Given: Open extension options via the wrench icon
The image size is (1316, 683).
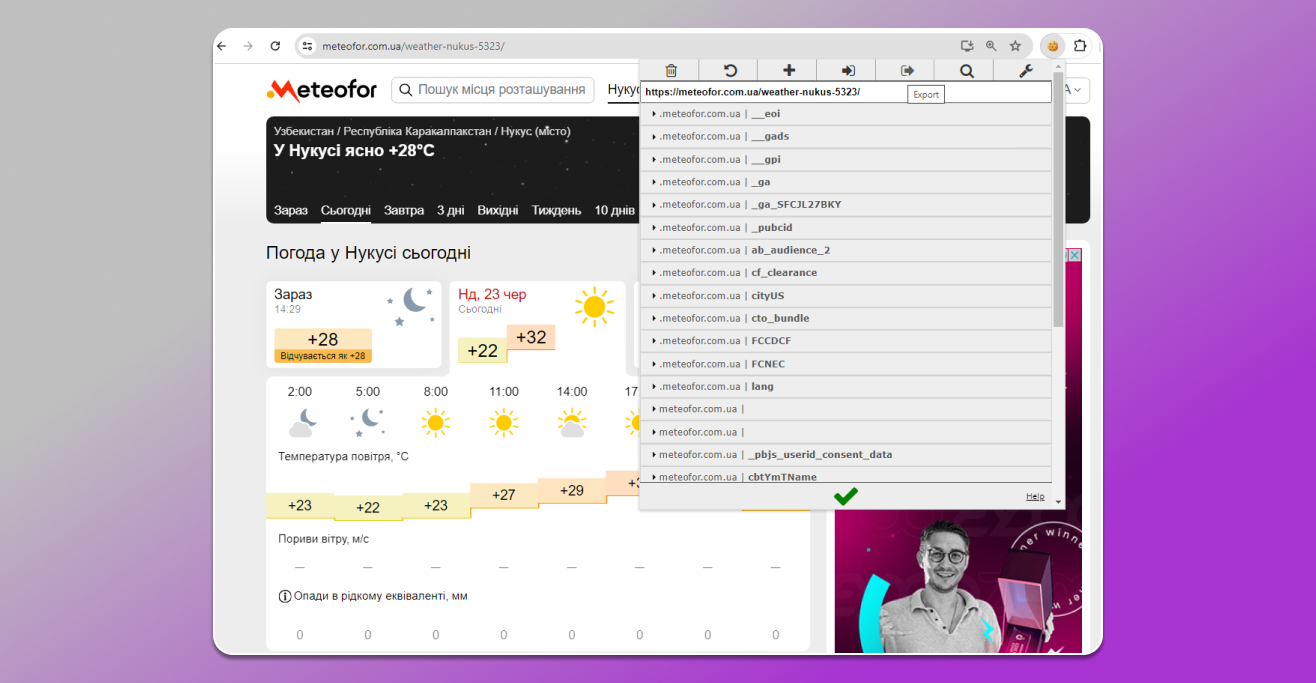Looking at the screenshot, I should (1025, 70).
